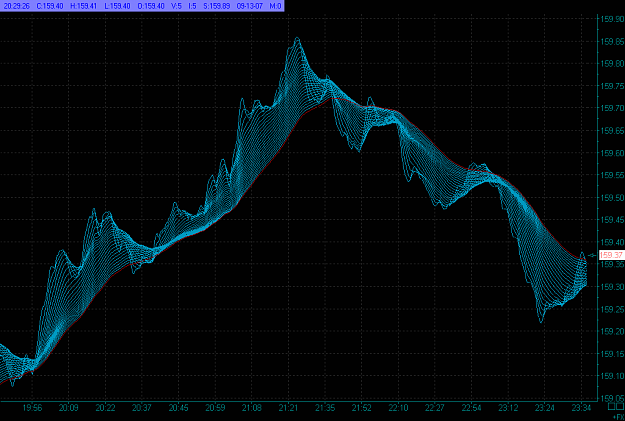Click the left small square icon under price axis
Viewport: 625px width, 421px height.
point(611,406)
